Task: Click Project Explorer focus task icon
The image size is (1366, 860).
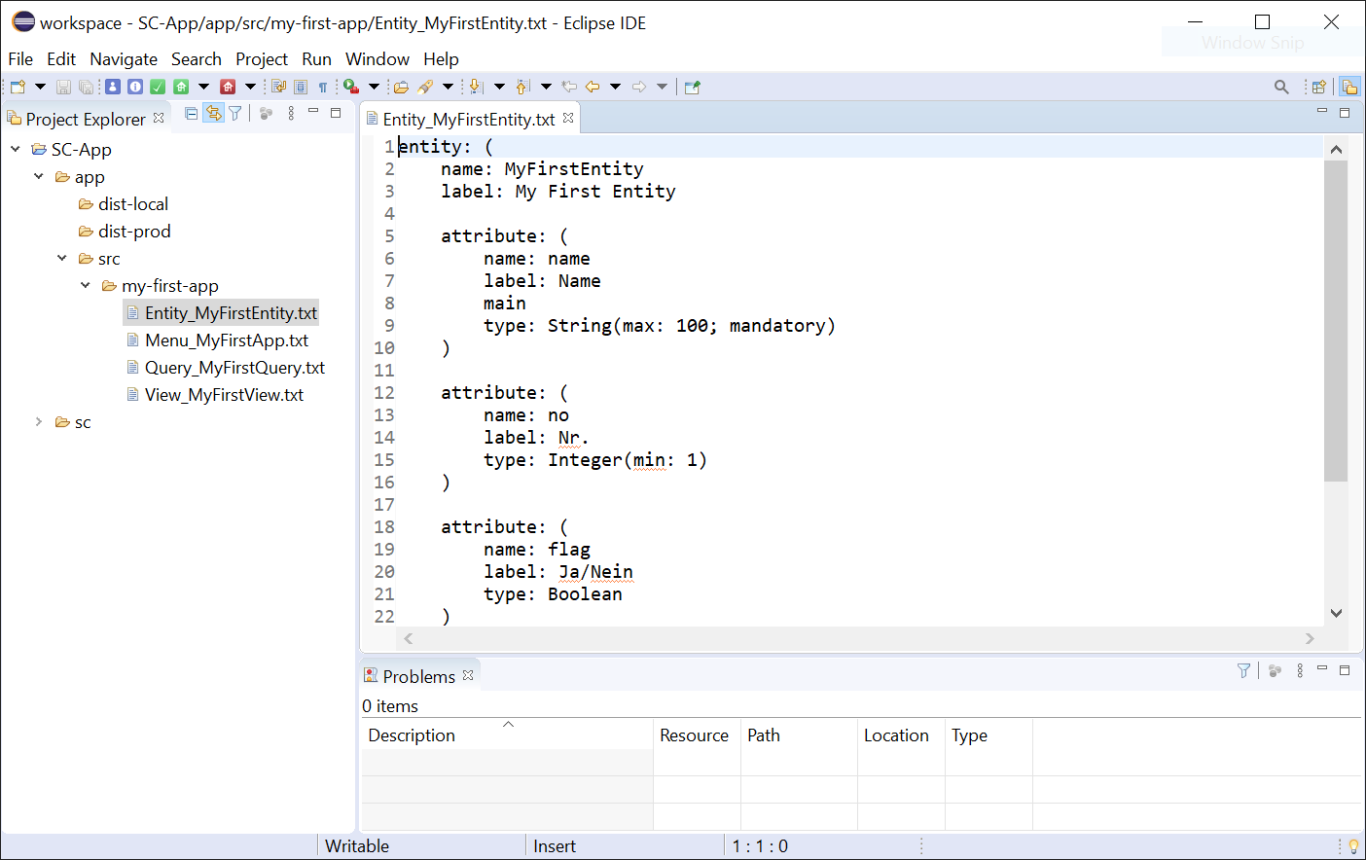Action: point(266,114)
